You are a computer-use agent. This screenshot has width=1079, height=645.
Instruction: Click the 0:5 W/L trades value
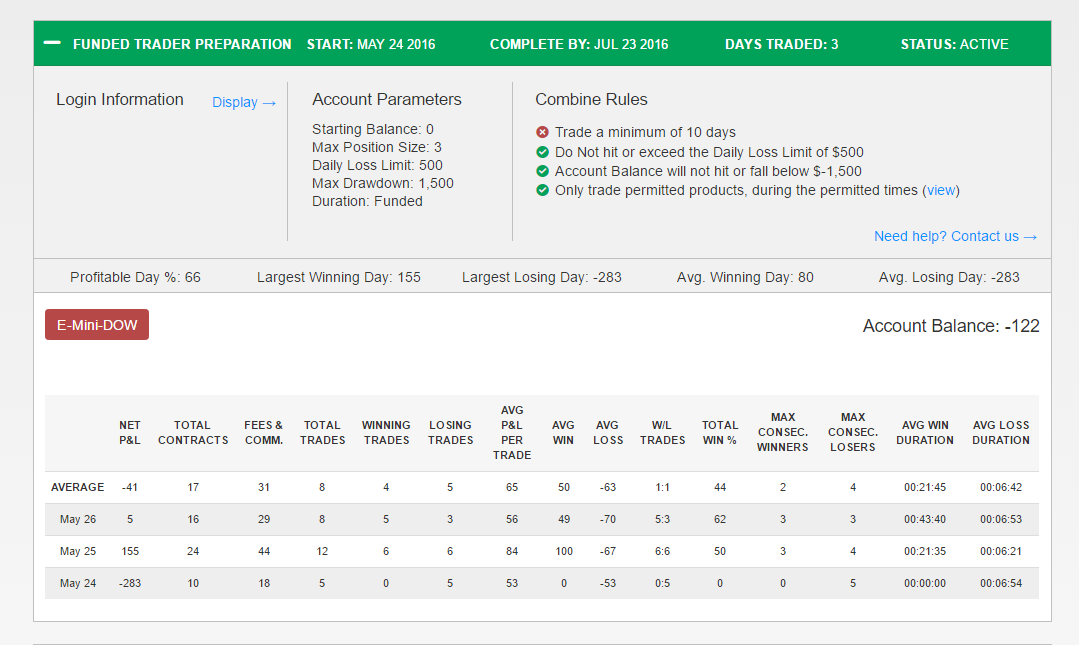pyautogui.click(x=662, y=583)
